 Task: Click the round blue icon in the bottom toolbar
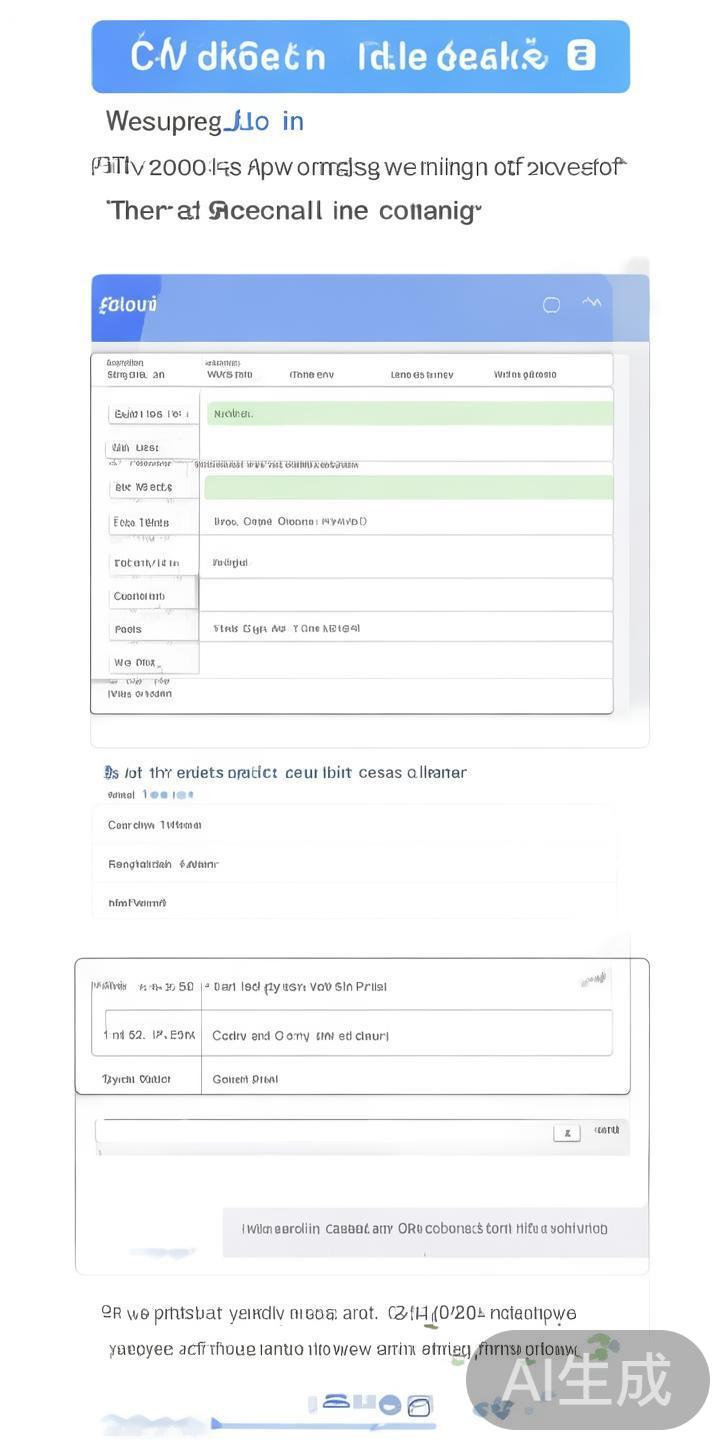click(390, 1405)
